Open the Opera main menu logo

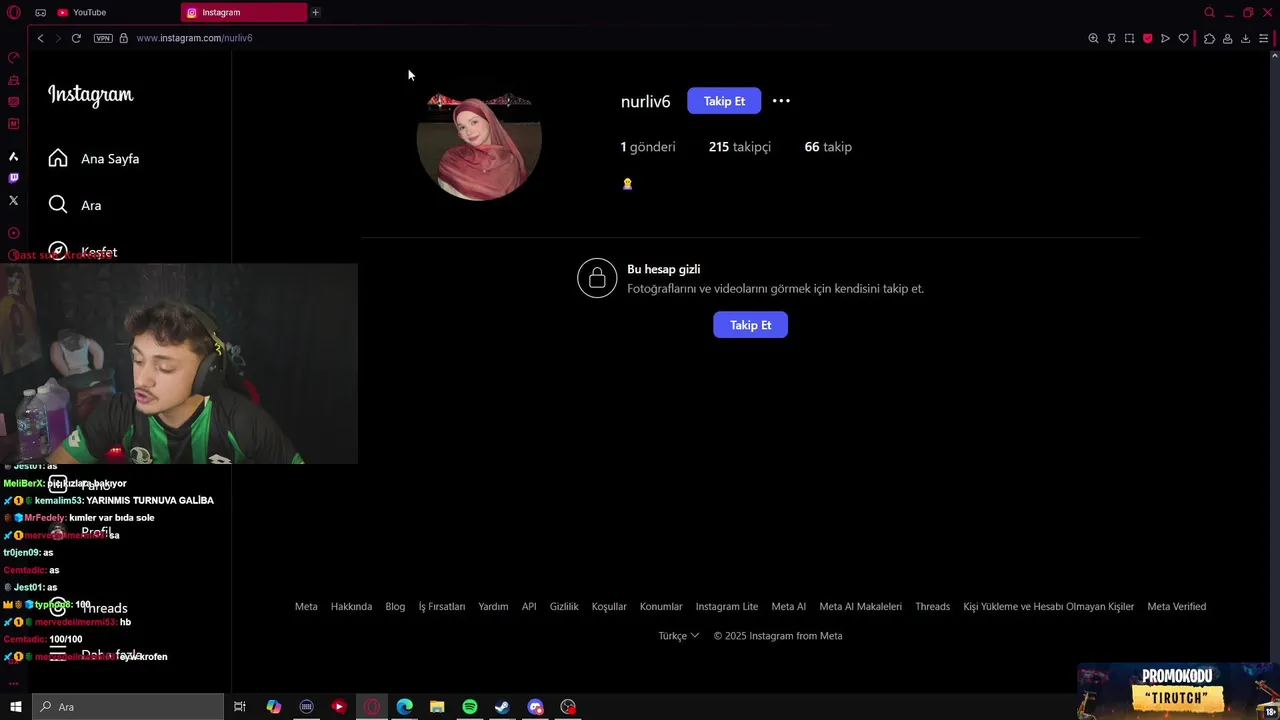[x=13, y=12]
